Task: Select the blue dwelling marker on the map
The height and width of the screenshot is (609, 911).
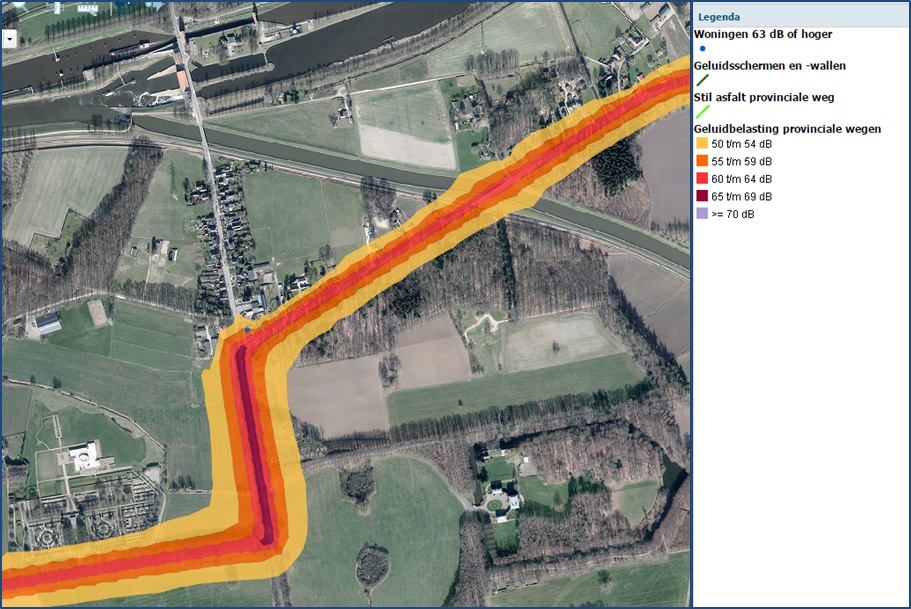Action: pos(248,329)
